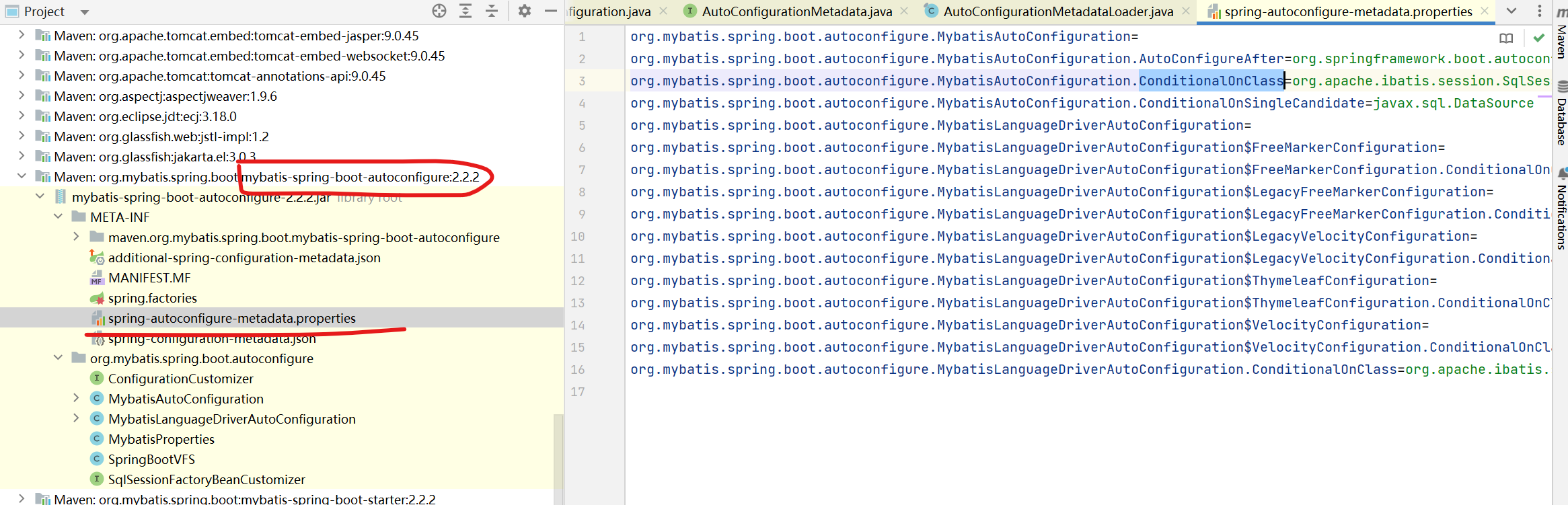Expand Maven tomcat-embed-jasper:9.0.45 library
This screenshot has height=505, width=1568.
pos(22,34)
